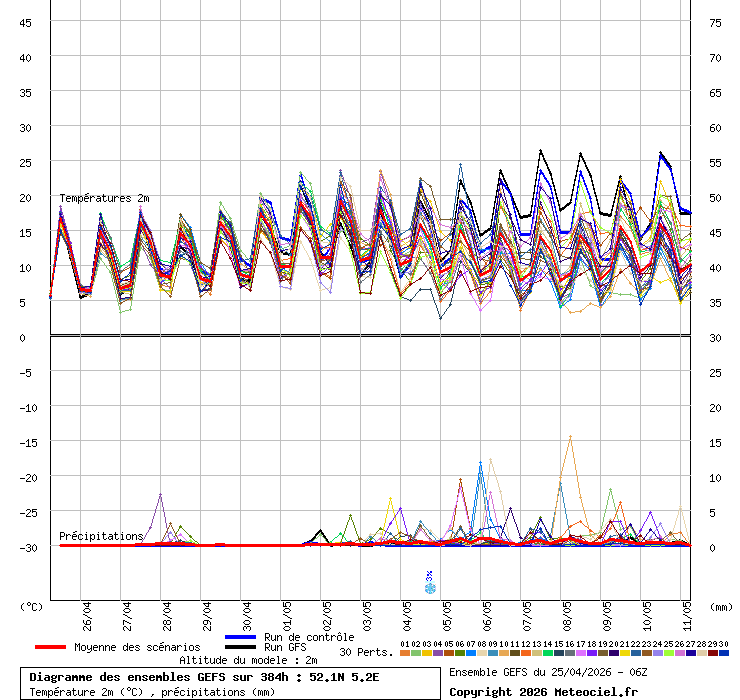Click the 26/04 date axis label
This screenshot has height=700, width=740.
tap(87, 616)
